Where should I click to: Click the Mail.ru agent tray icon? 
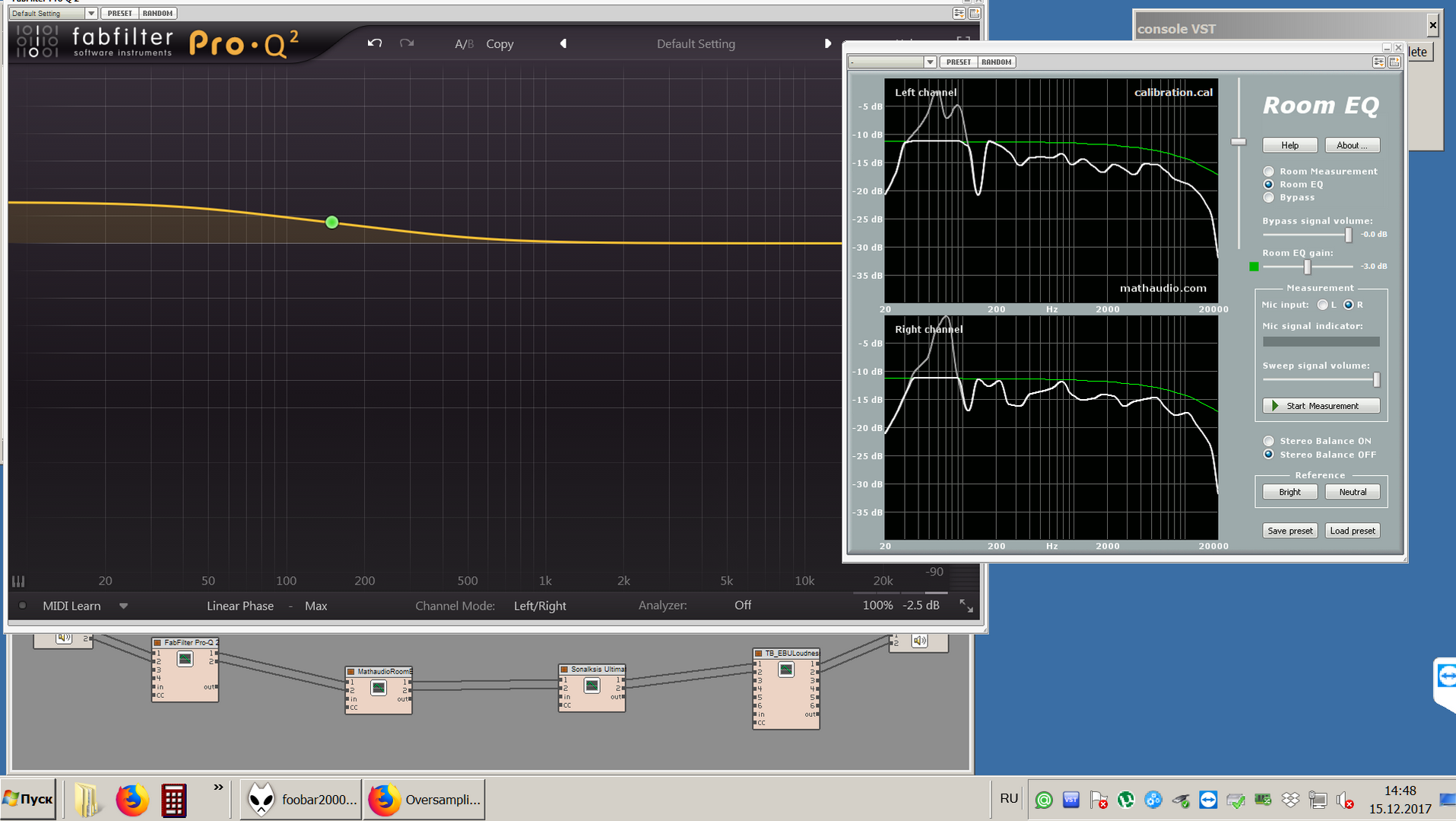[1044, 800]
